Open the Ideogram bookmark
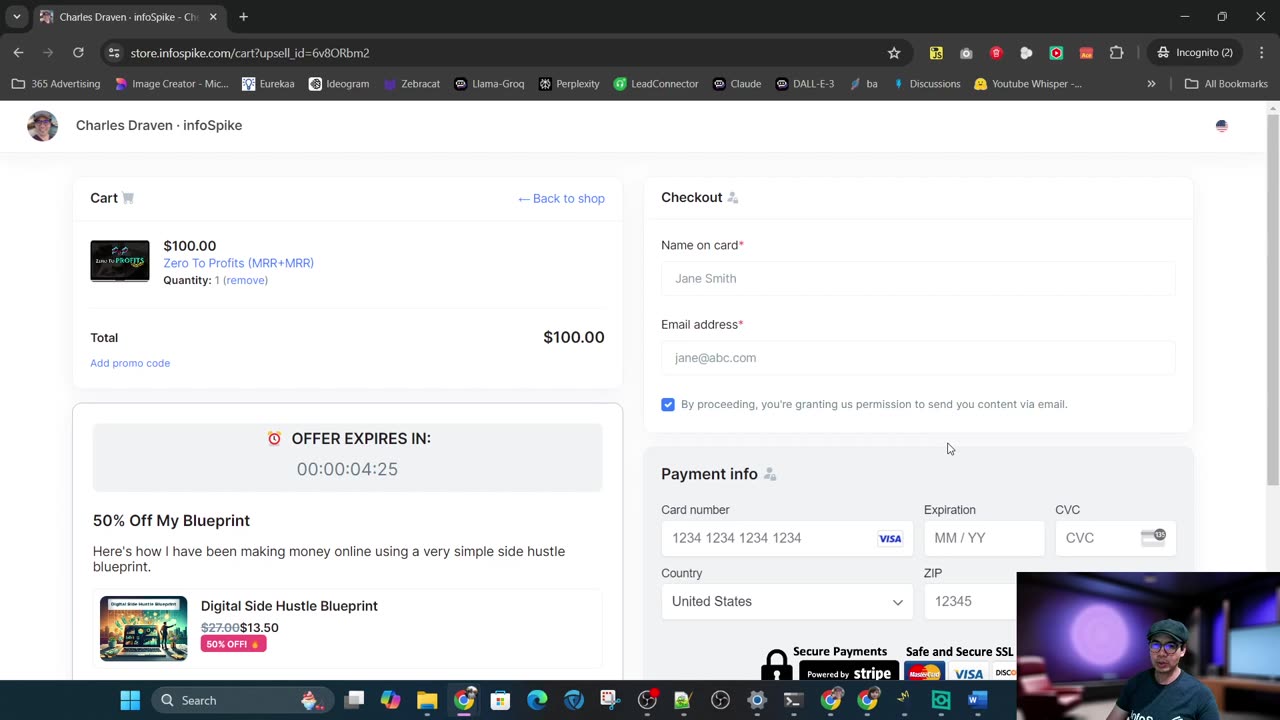 (339, 84)
